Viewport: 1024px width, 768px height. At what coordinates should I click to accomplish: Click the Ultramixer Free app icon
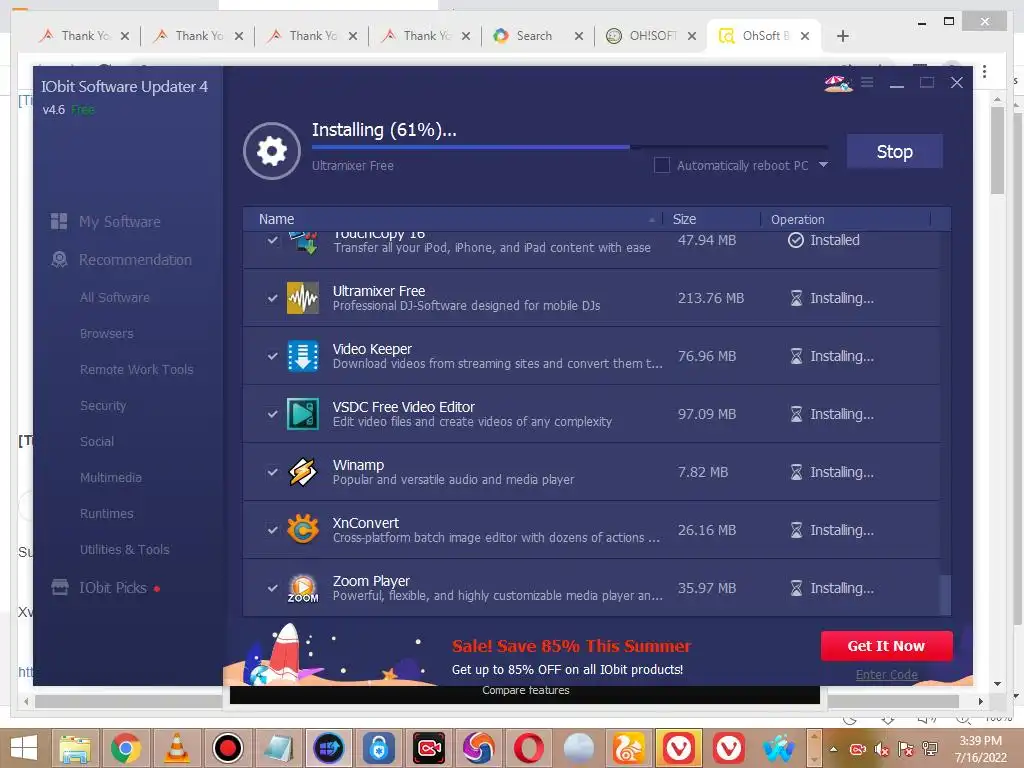pyautogui.click(x=303, y=298)
